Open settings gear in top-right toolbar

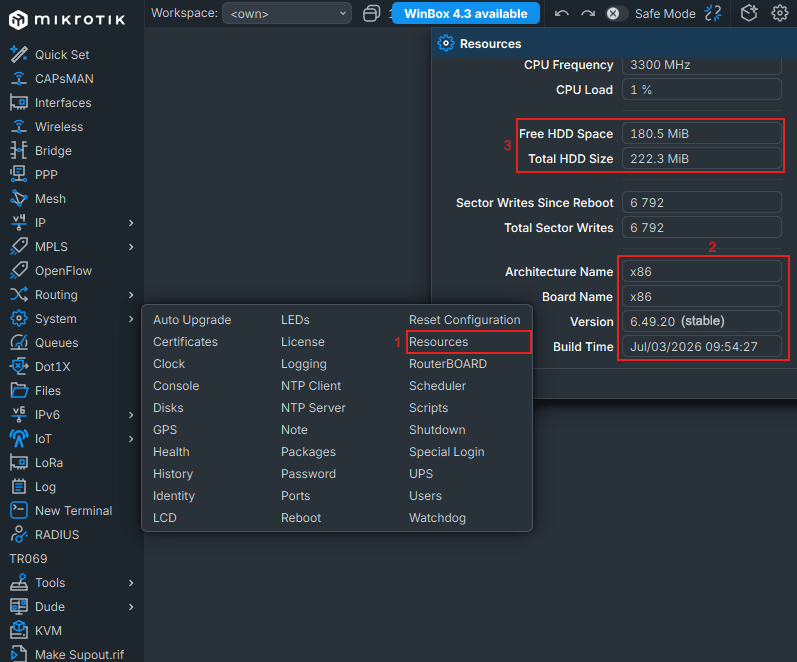[779, 13]
